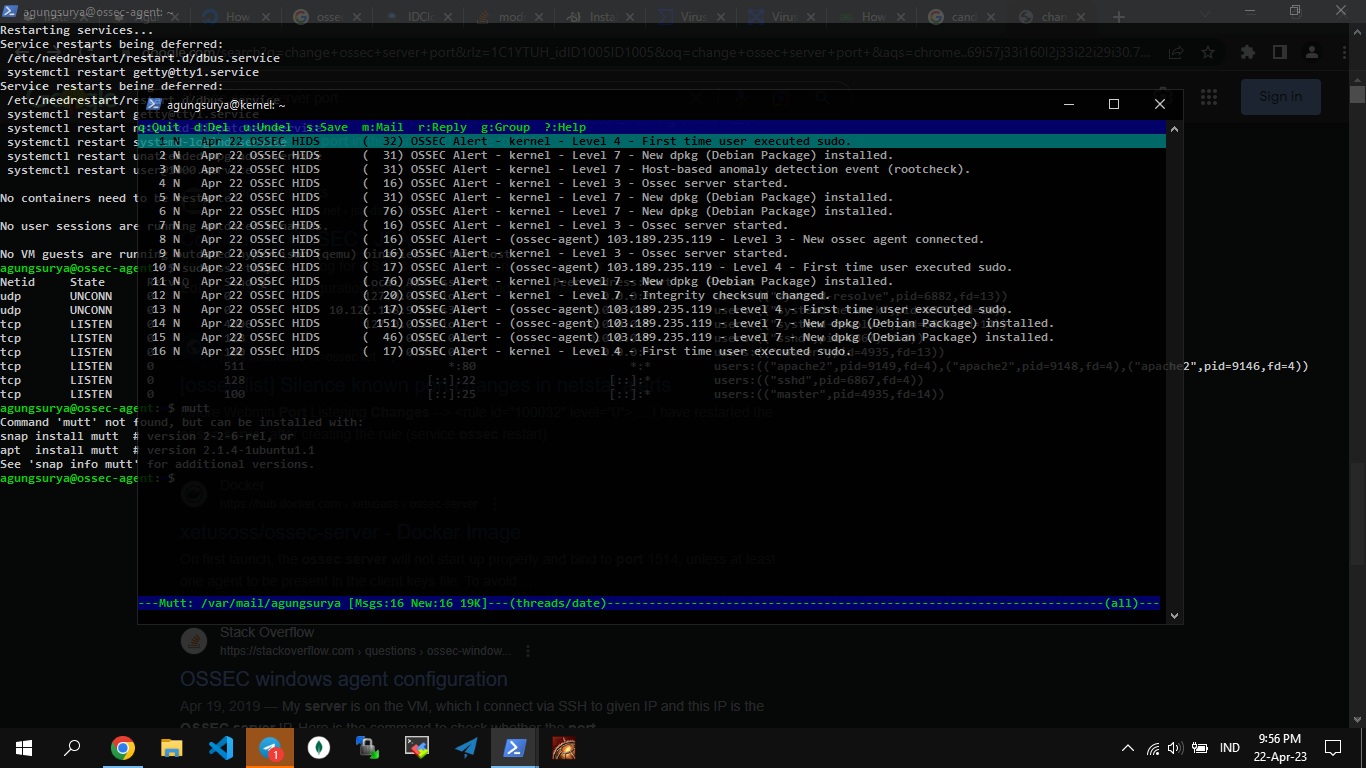Open the Windows Start menu
Screen dimensions: 1366x768
[x=23, y=747]
